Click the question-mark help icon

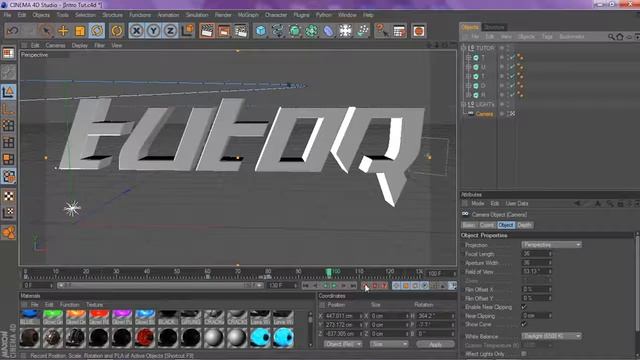click(x=382, y=31)
